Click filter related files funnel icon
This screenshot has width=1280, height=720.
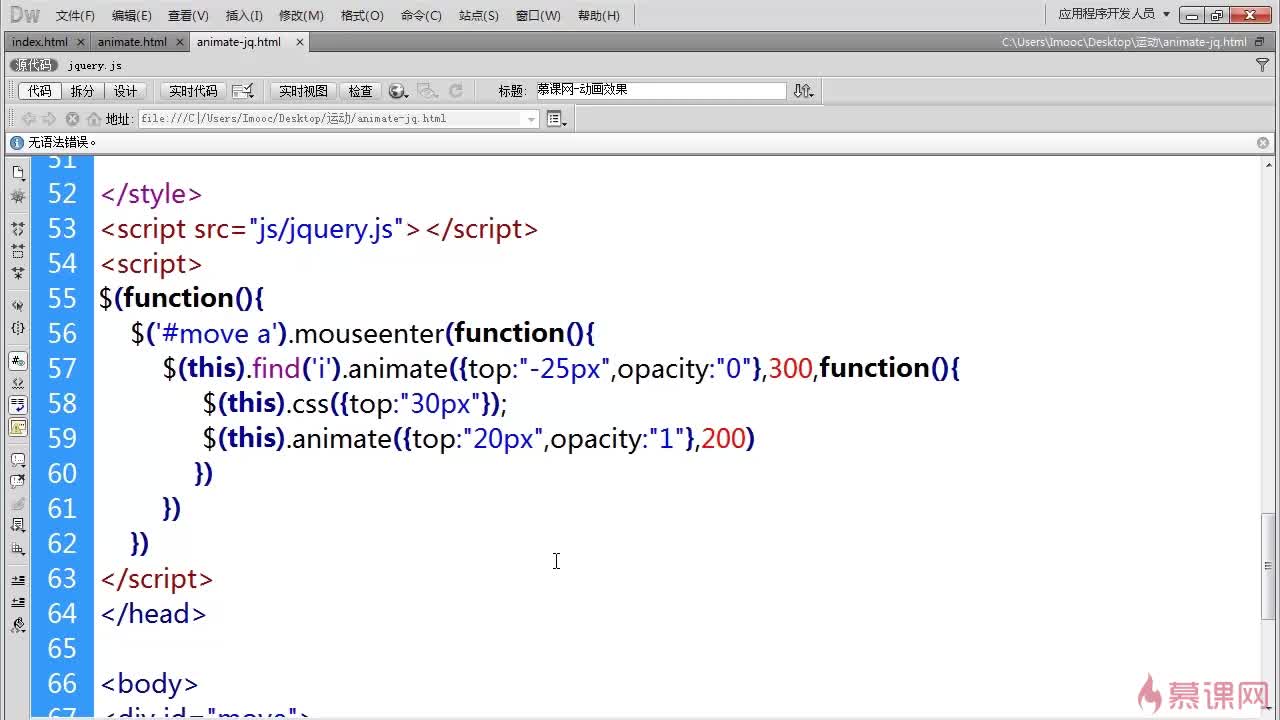point(1262,65)
